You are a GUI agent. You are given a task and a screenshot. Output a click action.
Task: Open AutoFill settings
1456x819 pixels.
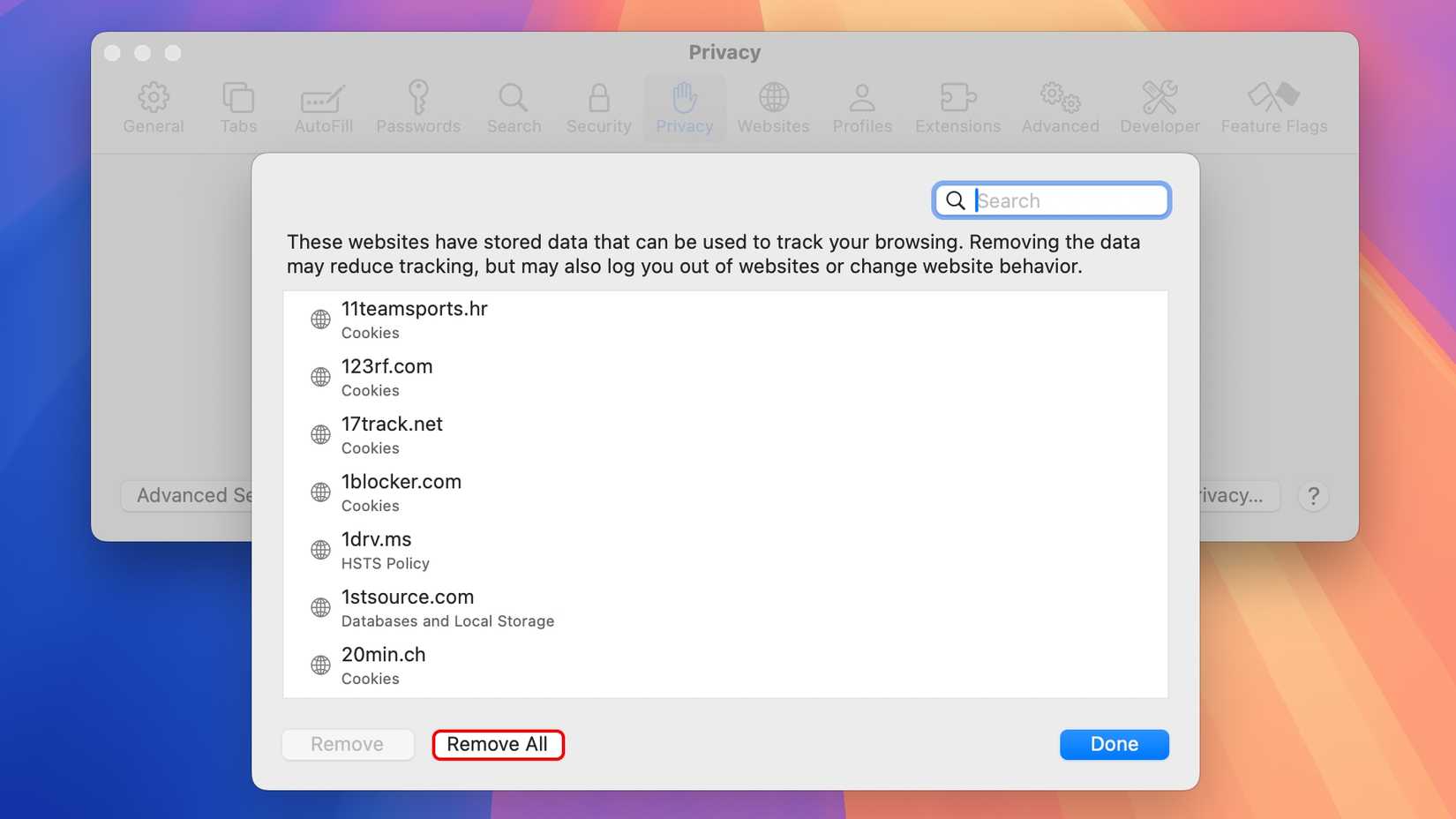pyautogui.click(x=323, y=106)
